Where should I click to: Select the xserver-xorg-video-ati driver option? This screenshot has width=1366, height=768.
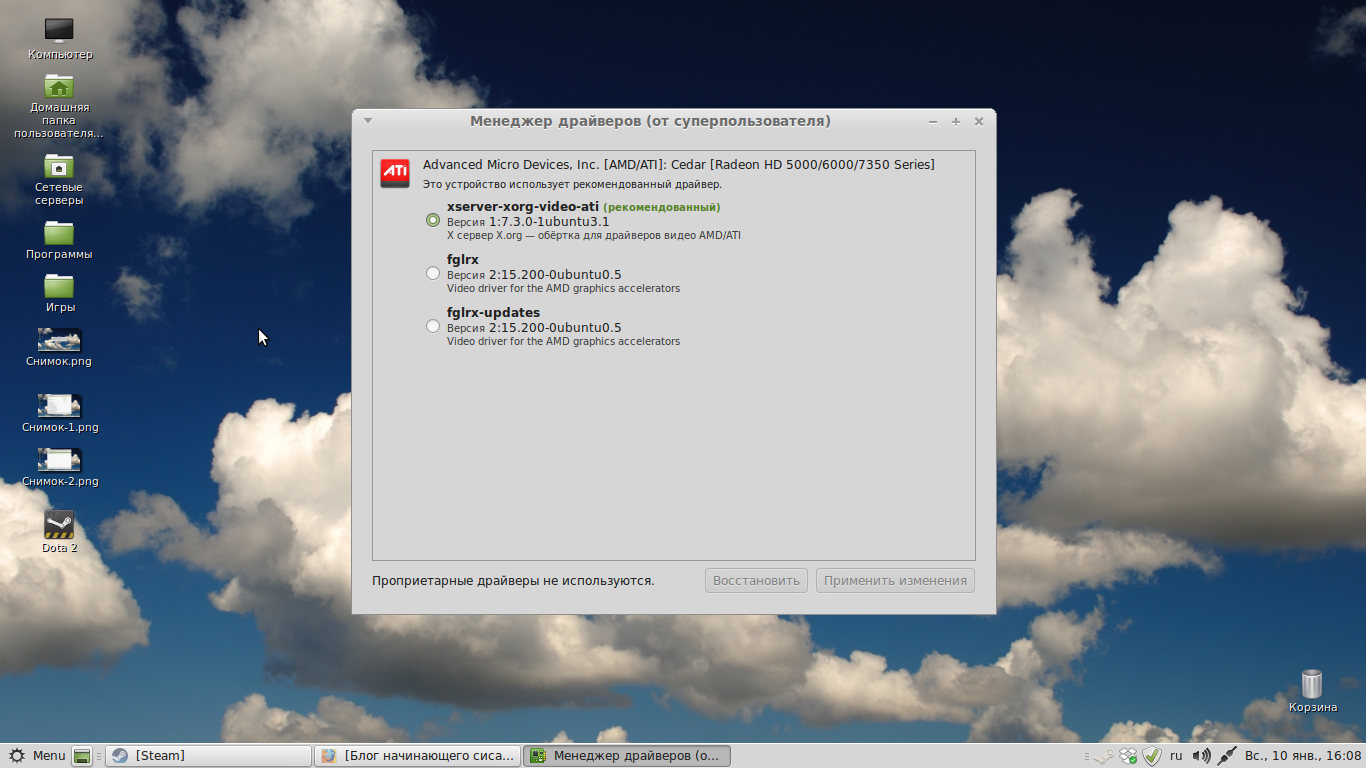click(x=433, y=220)
